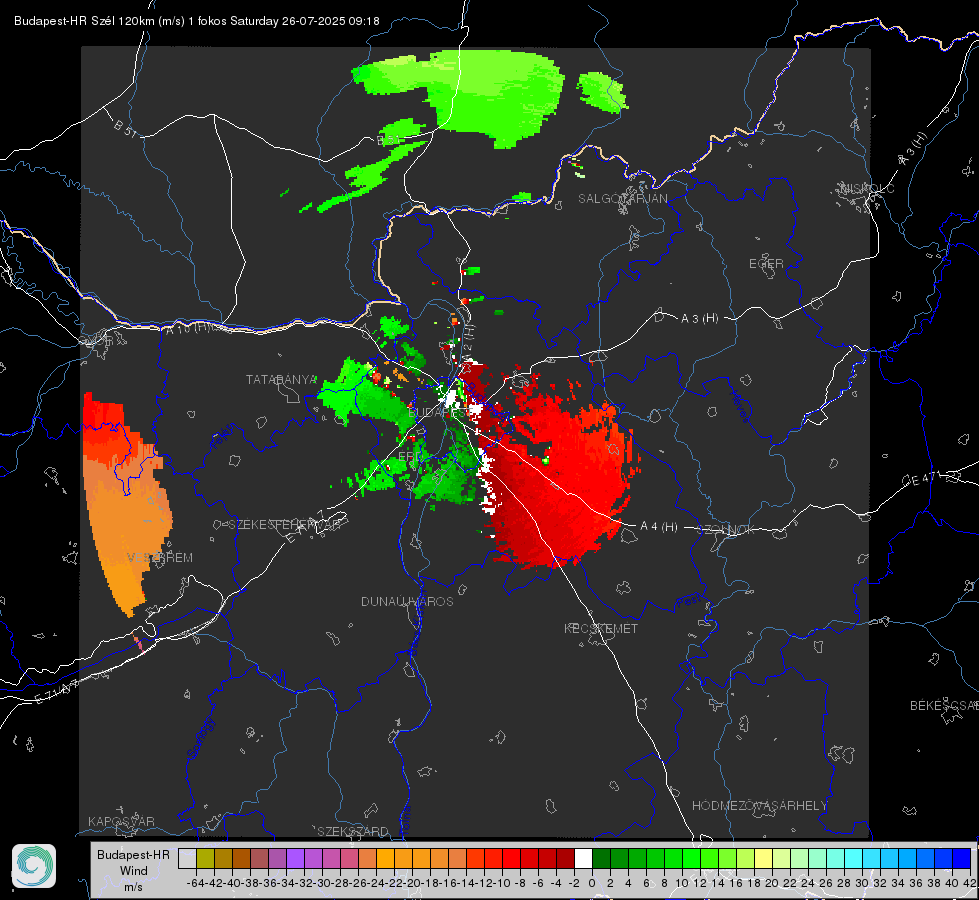Click the KAPOSVAR city label
The image size is (979, 900).
point(121,821)
